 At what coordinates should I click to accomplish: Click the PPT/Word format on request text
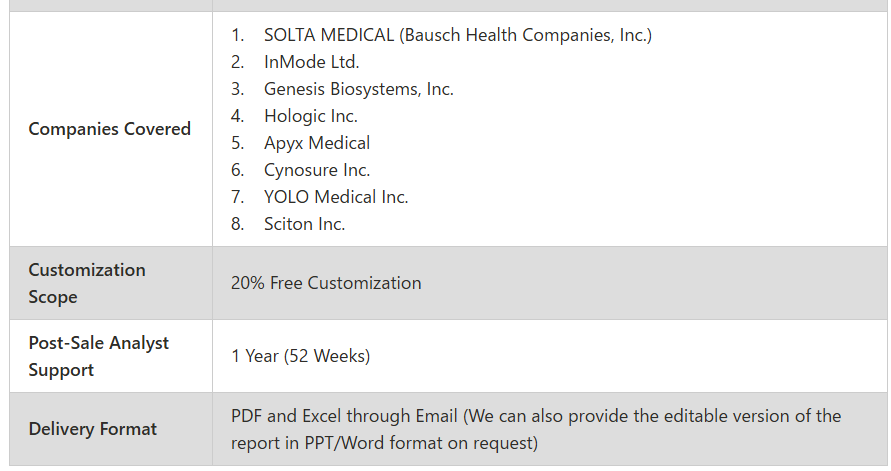[x=421, y=443]
